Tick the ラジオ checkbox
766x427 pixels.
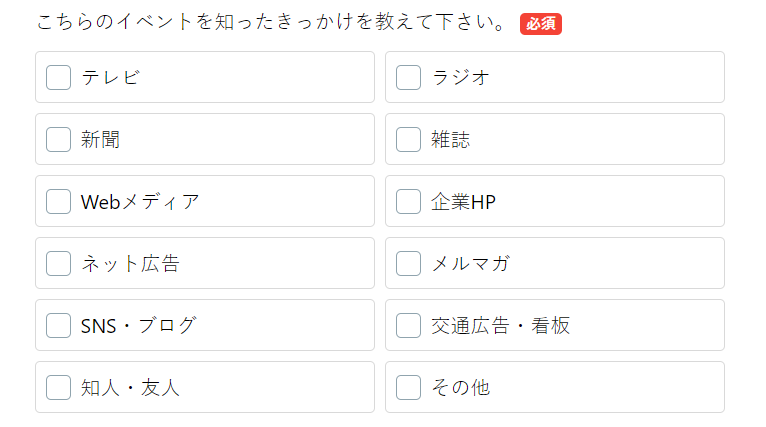click(x=408, y=77)
